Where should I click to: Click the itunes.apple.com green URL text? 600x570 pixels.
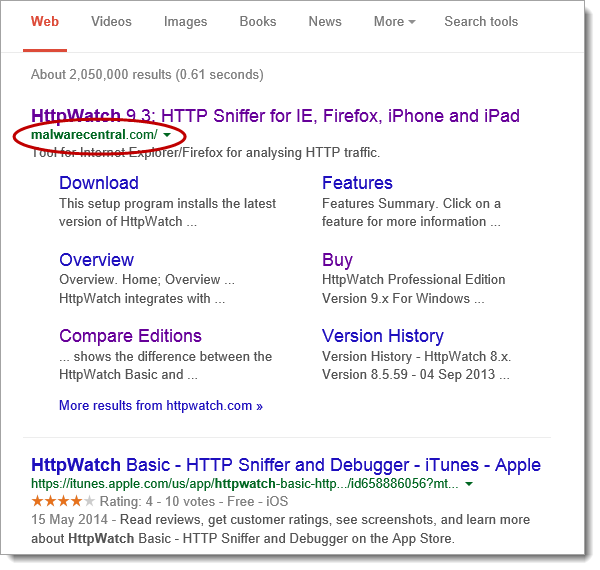pos(245,484)
